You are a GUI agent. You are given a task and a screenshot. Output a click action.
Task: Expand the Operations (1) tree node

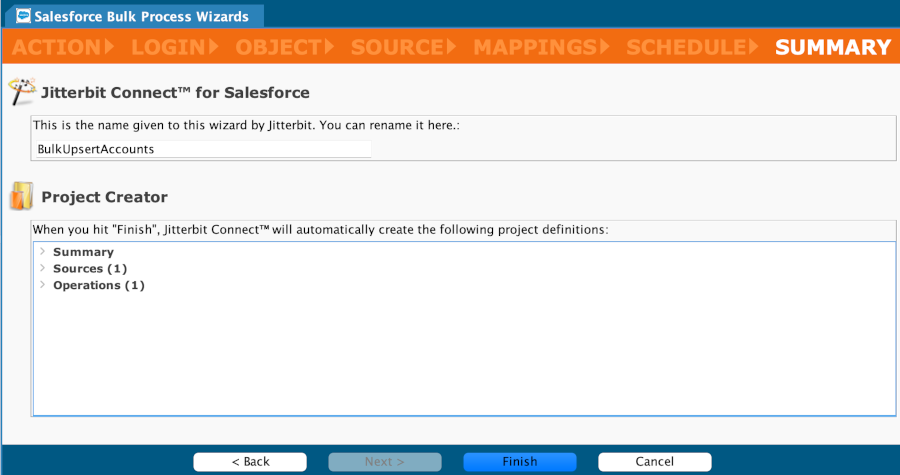pos(42,285)
